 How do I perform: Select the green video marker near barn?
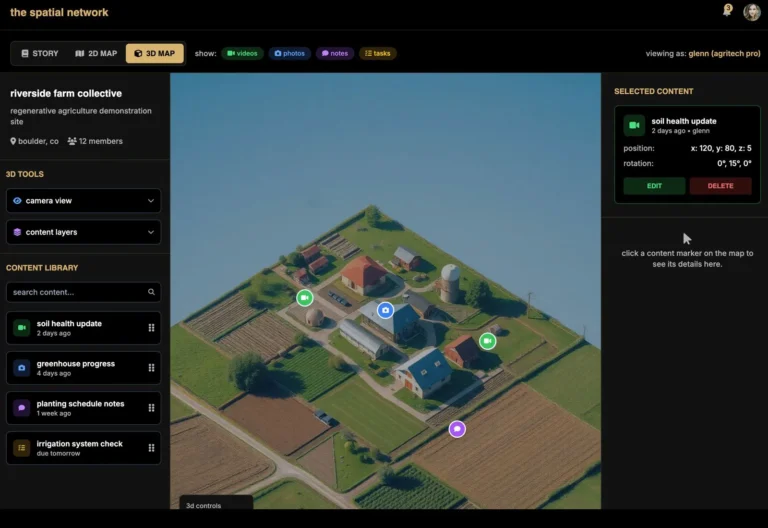coord(487,341)
